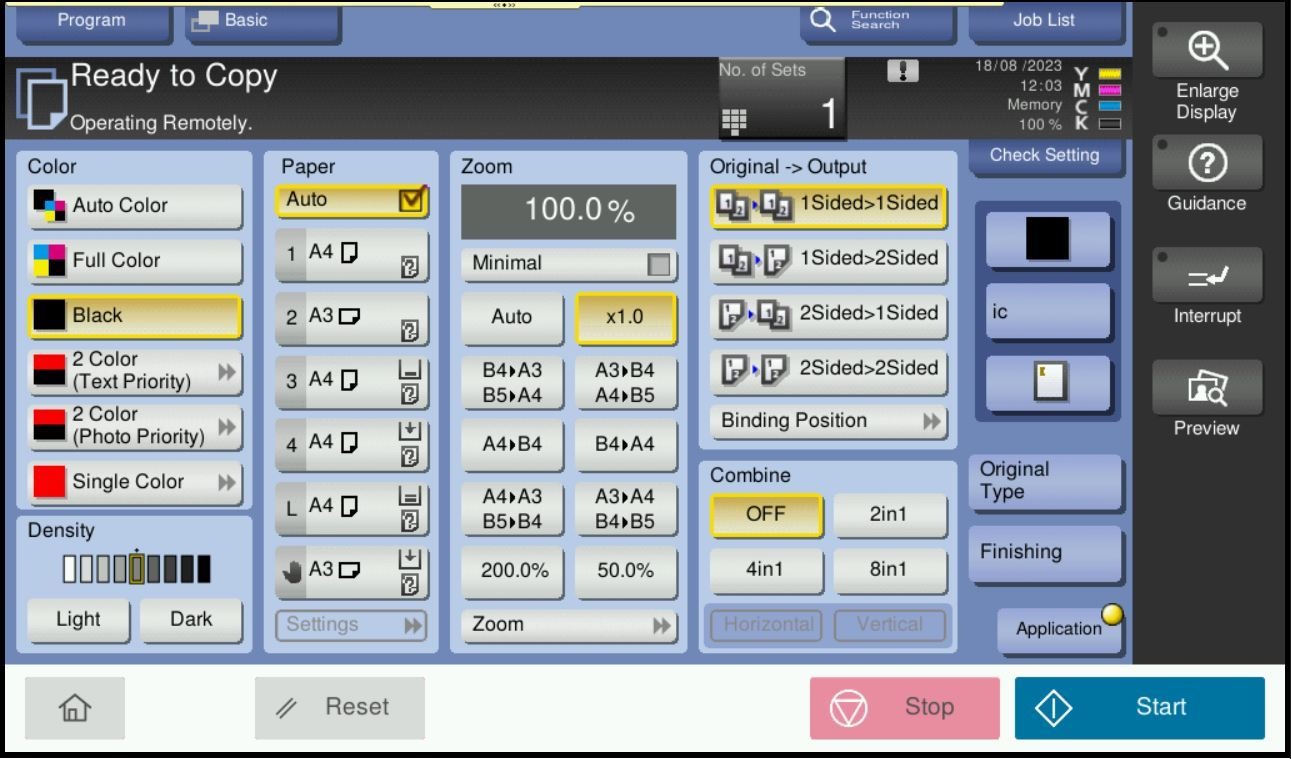Screen dimensions: 1291x759
Task: Select the 1Sided>2Sided output option
Action: point(829,259)
